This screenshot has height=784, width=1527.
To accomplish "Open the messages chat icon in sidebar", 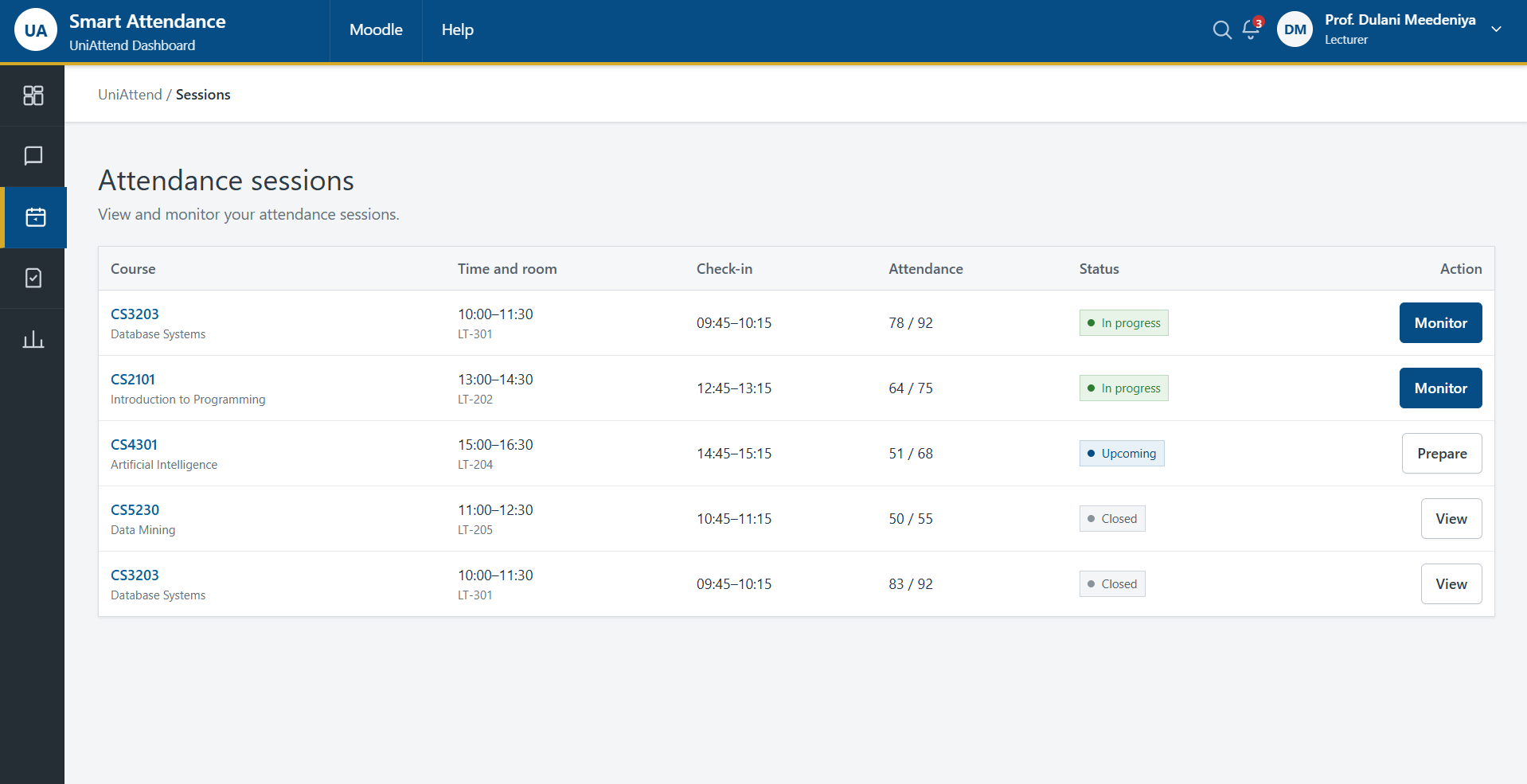I will [33, 156].
